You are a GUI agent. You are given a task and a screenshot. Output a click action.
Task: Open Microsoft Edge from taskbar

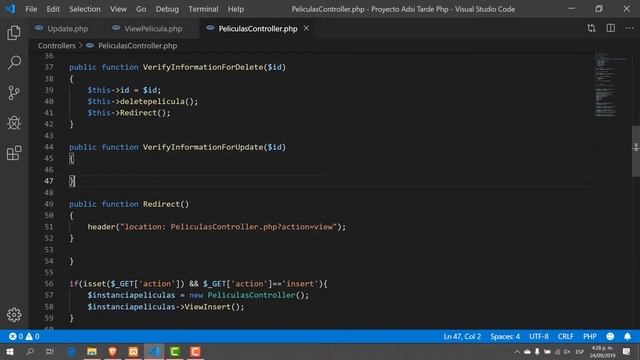click(x=72, y=351)
